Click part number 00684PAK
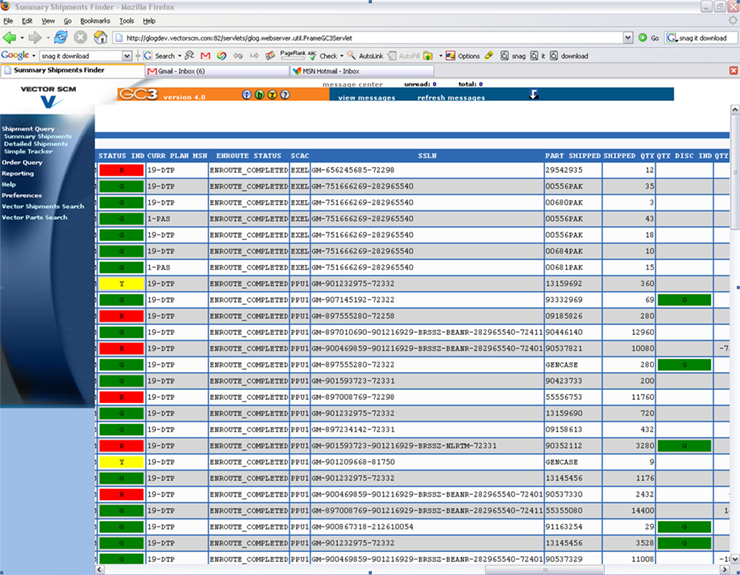Screen dimensions: 740x575 tap(564, 251)
